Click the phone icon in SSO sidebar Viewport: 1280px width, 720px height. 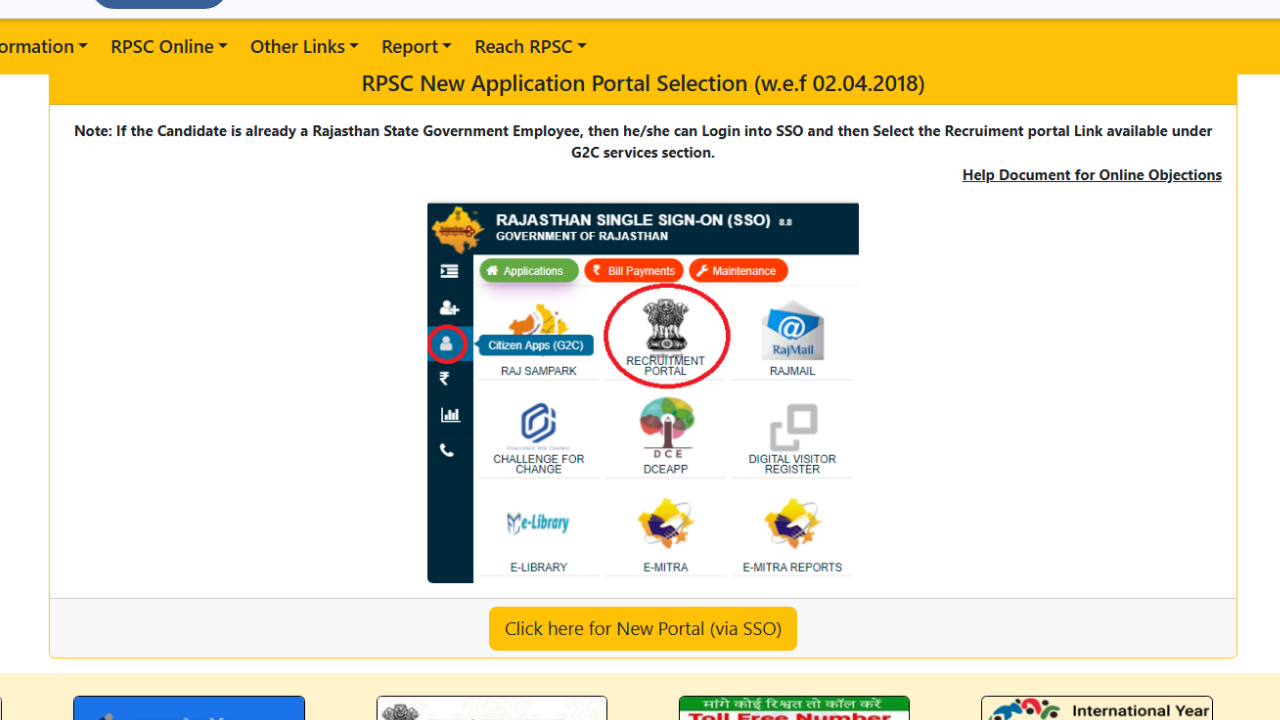[447, 451]
